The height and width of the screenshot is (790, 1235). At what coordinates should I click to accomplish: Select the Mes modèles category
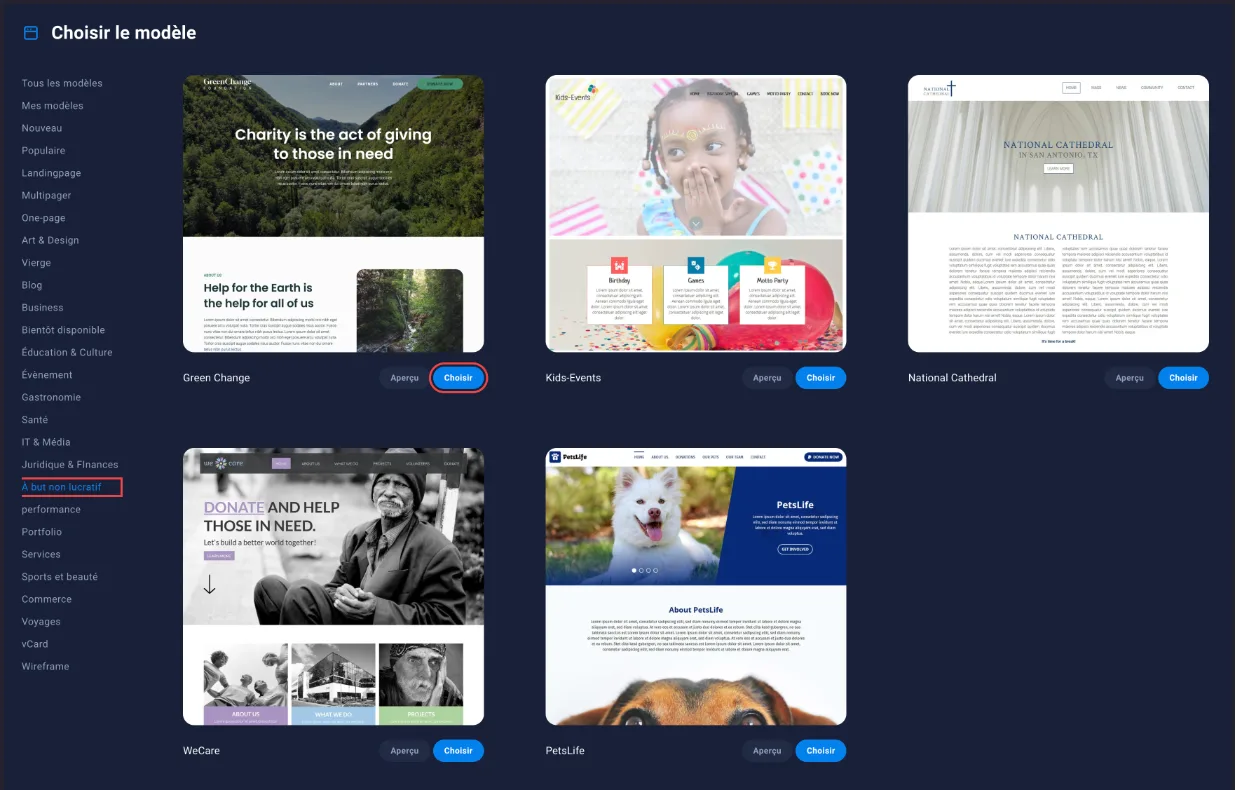coord(53,106)
